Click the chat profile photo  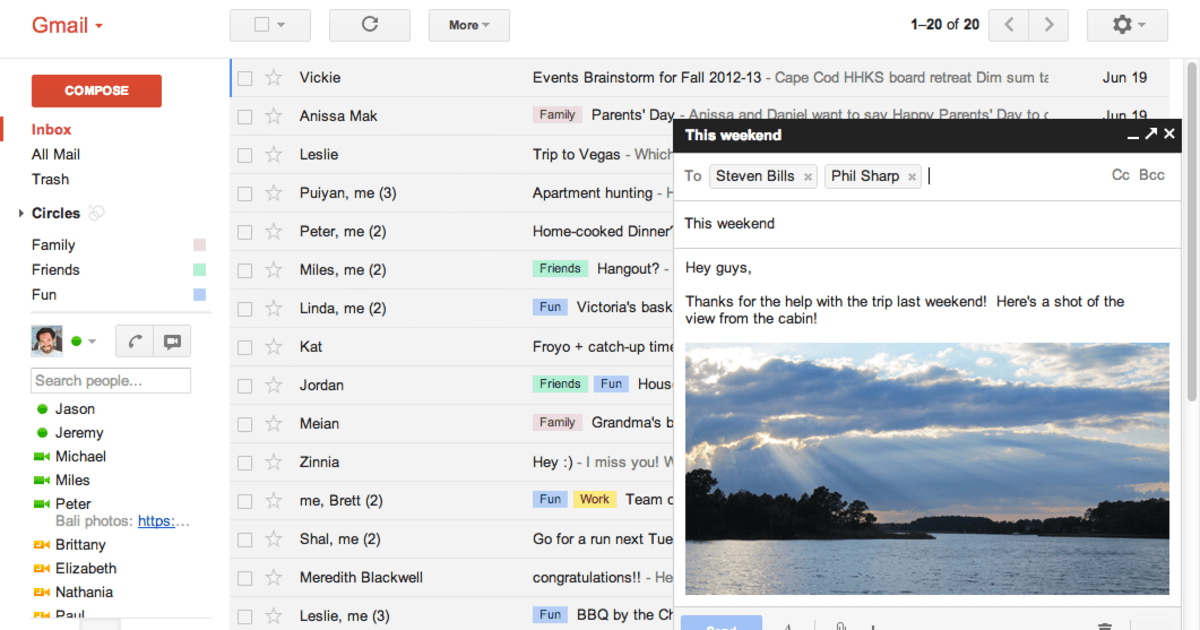point(47,341)
